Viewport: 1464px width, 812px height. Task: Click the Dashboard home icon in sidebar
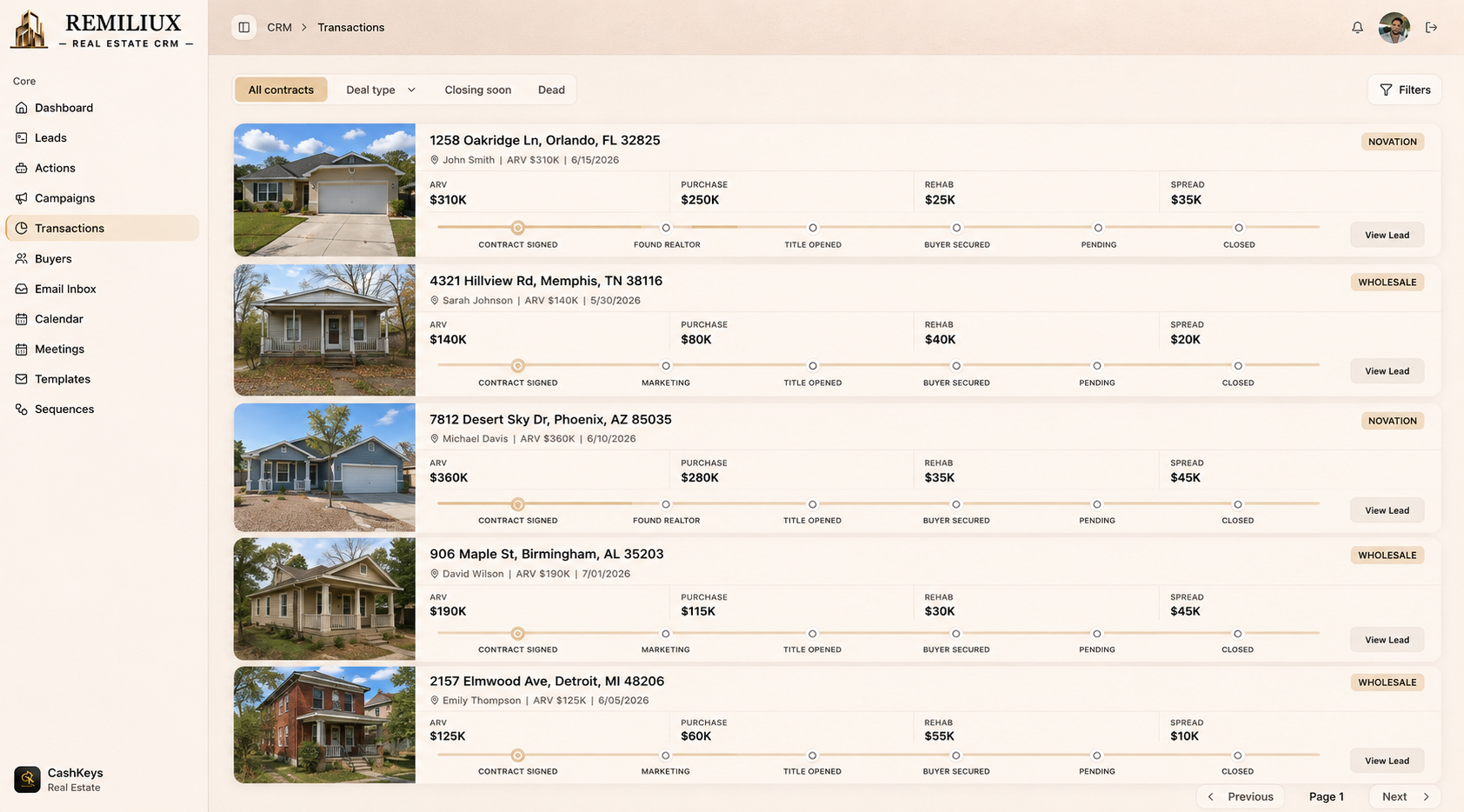pyautogui.click(x=22, y=108)
